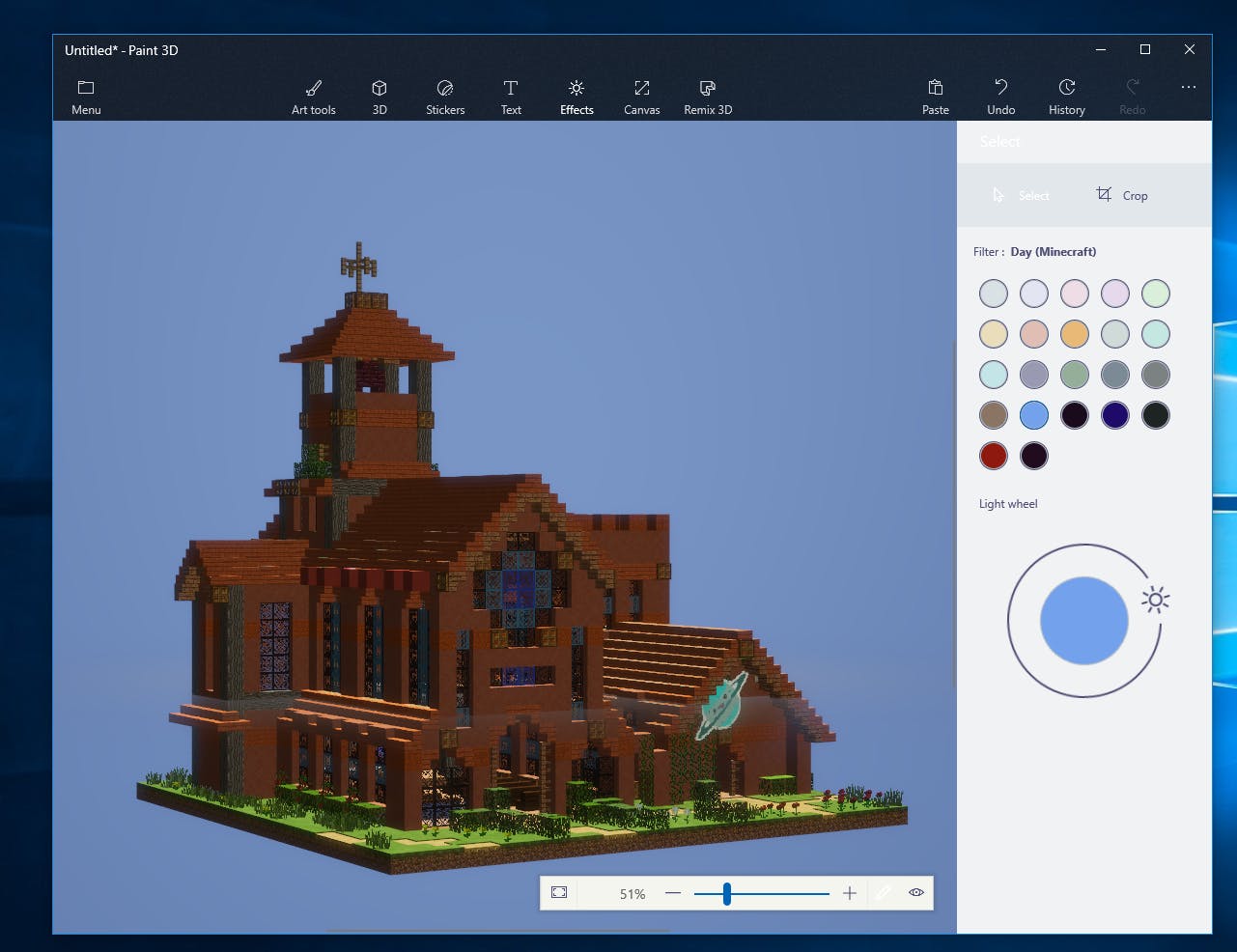Viewport: 1237px width, 952px height.
Task: Click the 'Light wheel' label
Action: [x=1008, y=504]
